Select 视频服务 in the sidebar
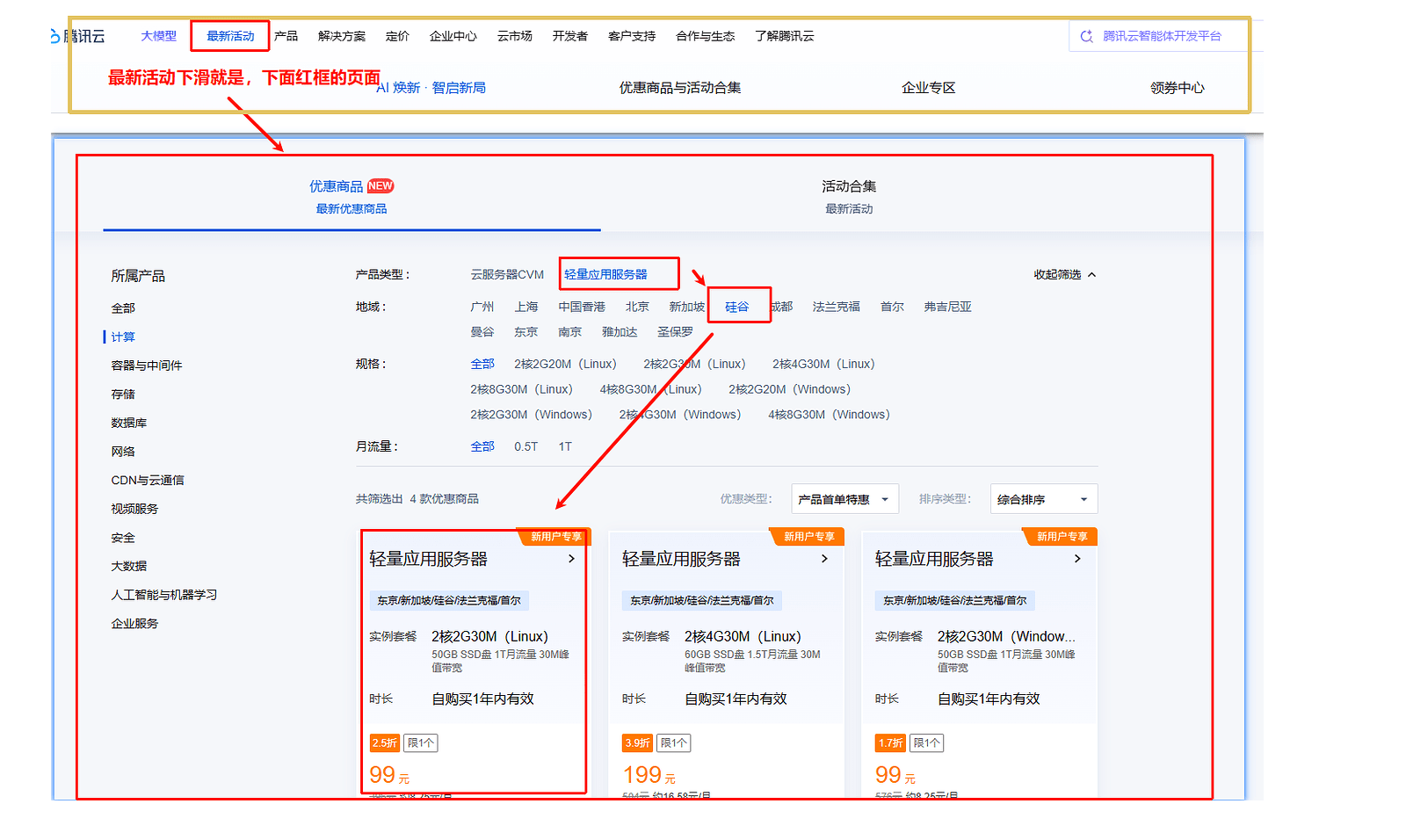 [134, 510]
